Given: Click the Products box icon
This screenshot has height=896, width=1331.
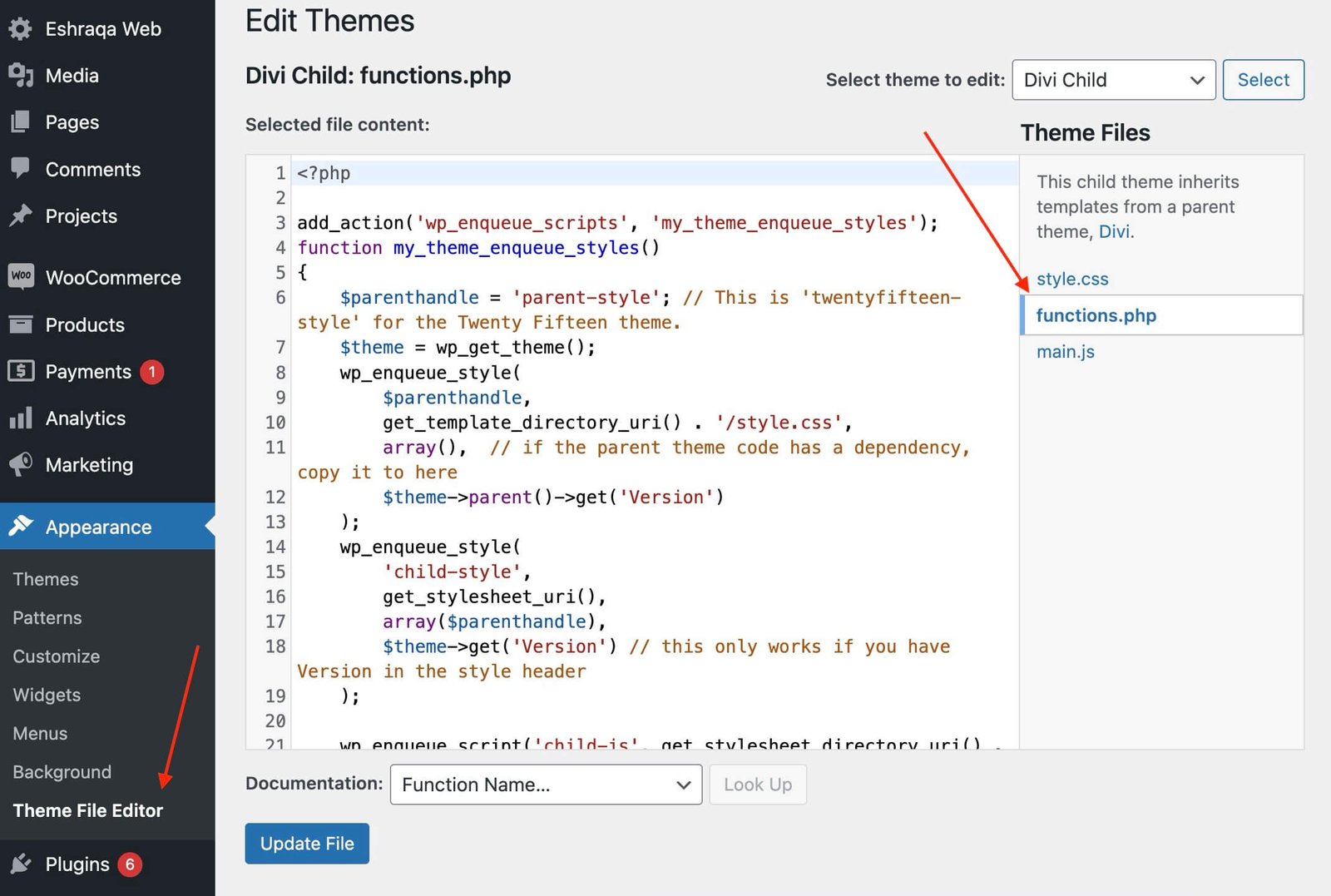Looking at the screenshot, I should point(21,324).
